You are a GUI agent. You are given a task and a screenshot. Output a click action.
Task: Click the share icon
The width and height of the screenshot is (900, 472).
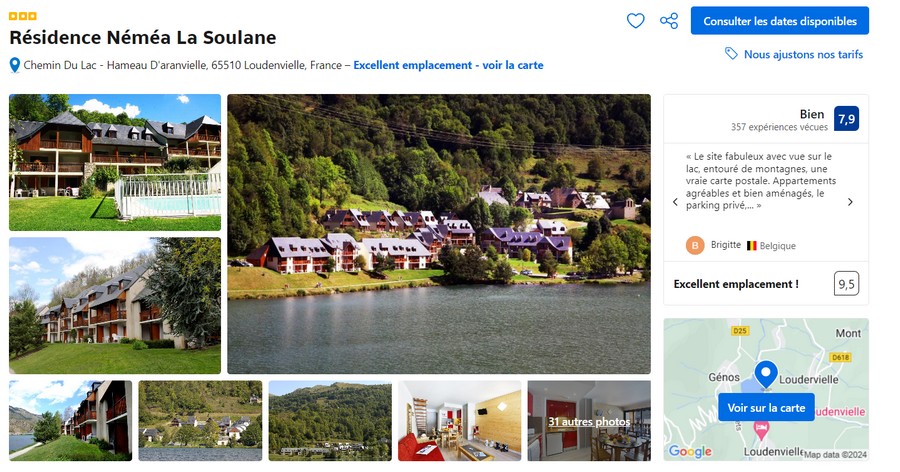pyautogui.click(x=669, y=21)
